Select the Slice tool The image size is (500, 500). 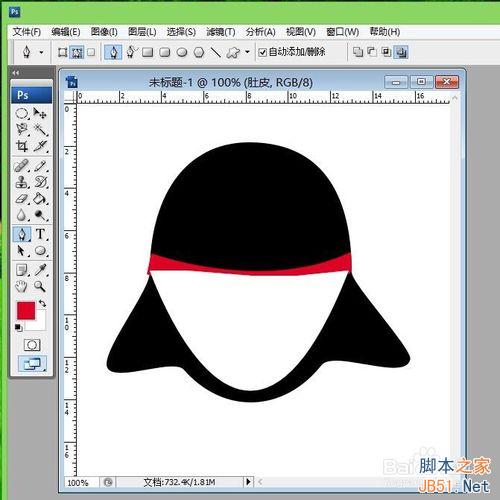(40, 146)
